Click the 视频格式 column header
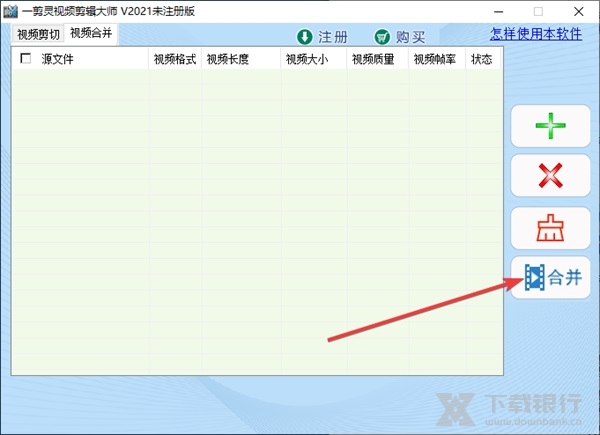The height and width of the screenshot is (435, 600). 175,59
